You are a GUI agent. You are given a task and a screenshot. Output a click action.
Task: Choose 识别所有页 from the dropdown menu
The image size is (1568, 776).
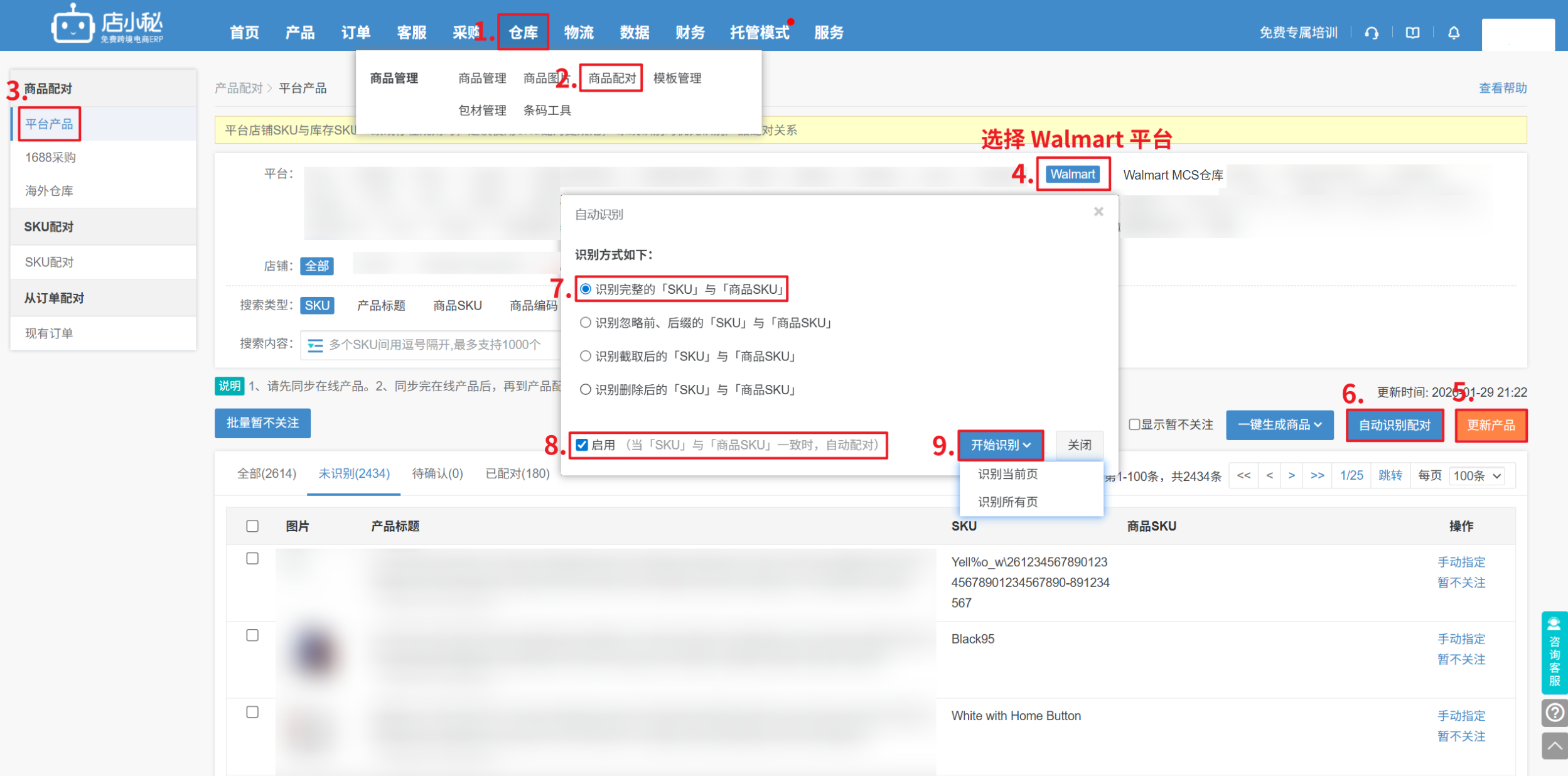point(1007,502)
